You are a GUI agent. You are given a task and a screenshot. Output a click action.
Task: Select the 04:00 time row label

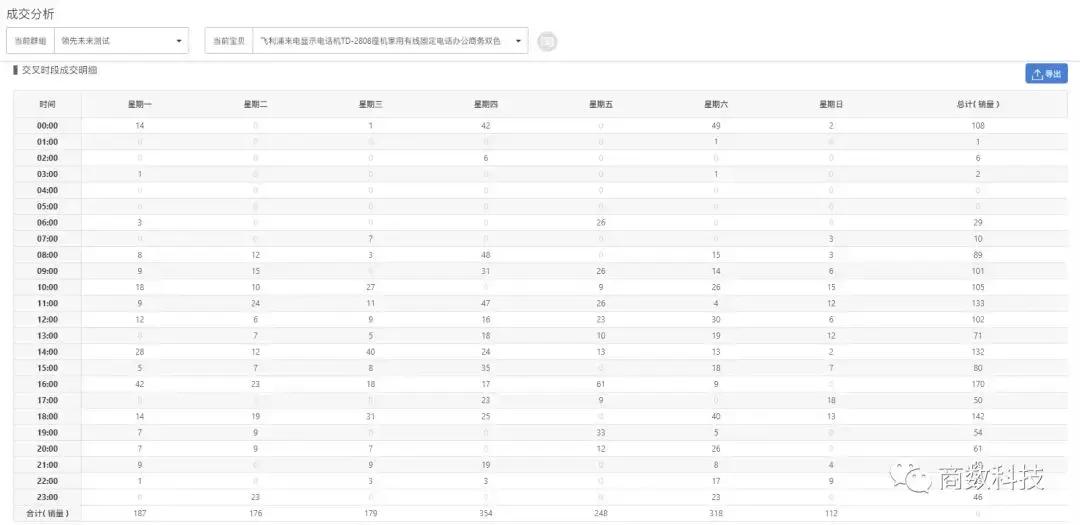(48, 190)
